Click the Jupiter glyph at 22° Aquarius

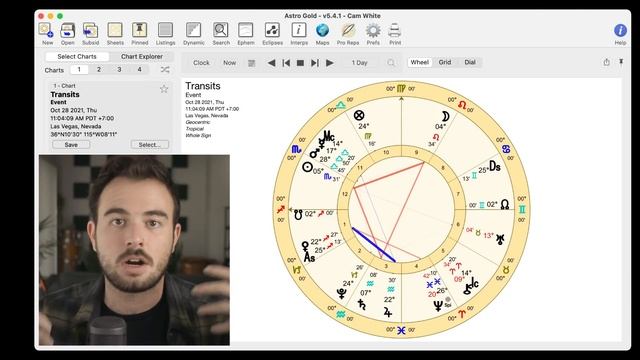point(388,313)
